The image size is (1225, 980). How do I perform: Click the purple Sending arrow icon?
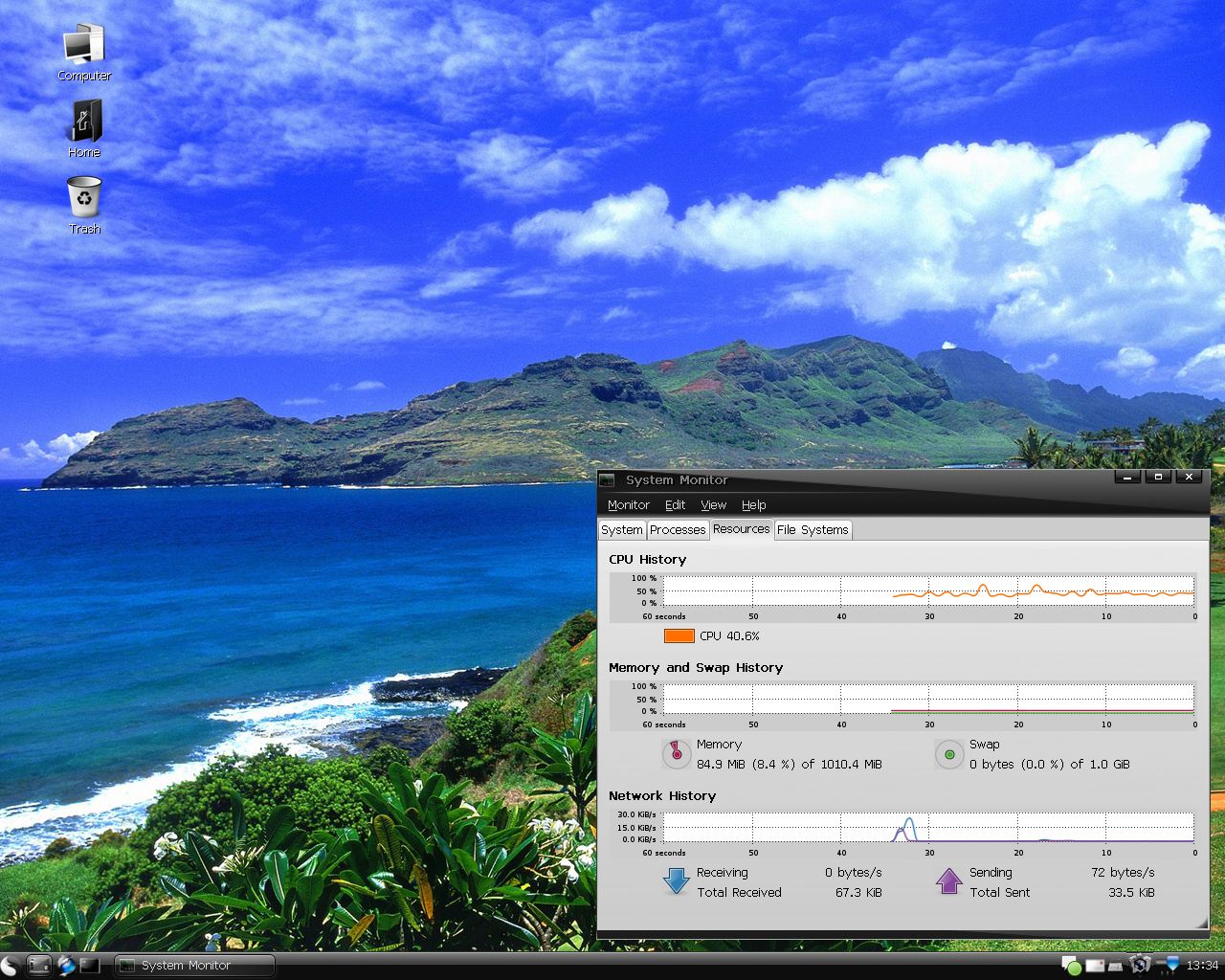click(x=948, y=880)
